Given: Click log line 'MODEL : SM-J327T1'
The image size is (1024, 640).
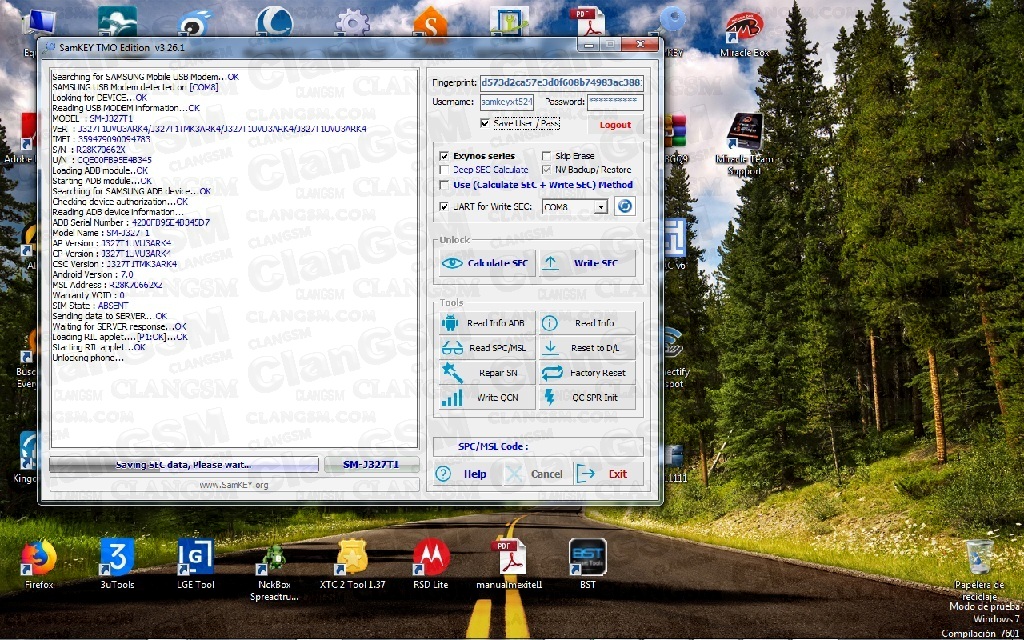Looking at the screenshot, I should click(x=92, y=119).
